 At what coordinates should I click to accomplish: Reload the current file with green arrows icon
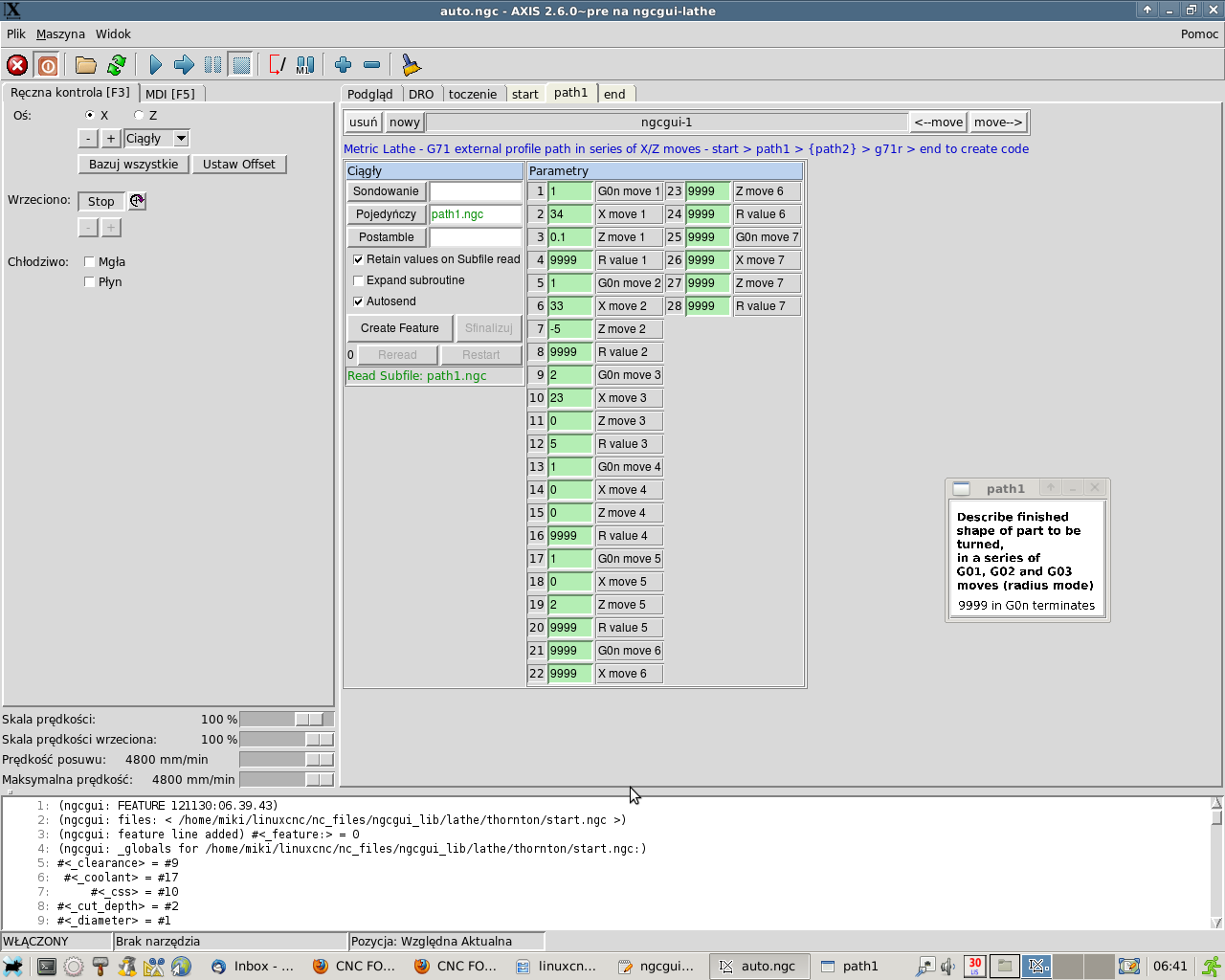coord(117,65)
